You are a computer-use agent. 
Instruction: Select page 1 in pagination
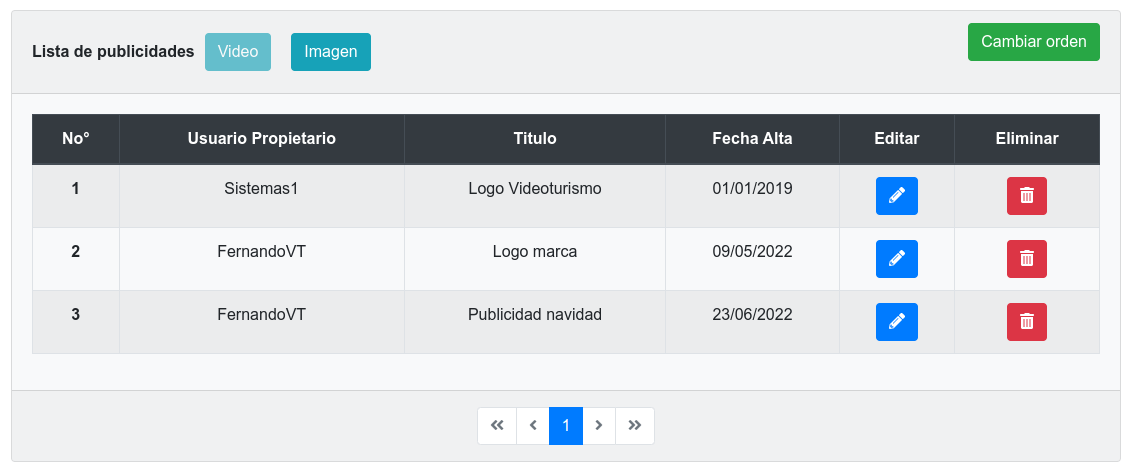(566, 426)
